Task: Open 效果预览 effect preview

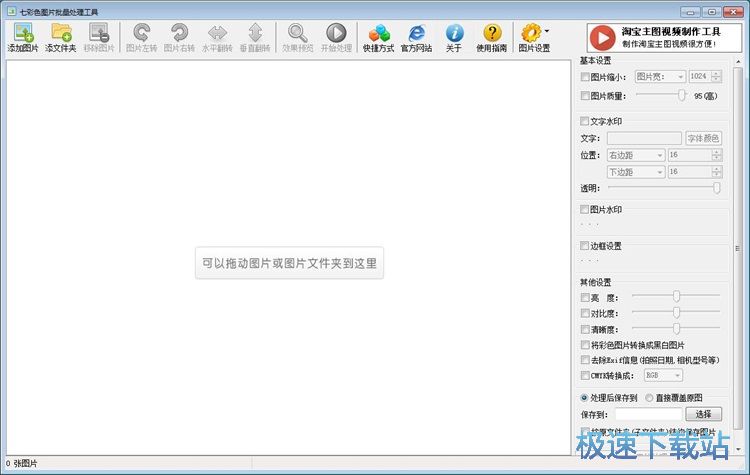Action: tap(298, 38)
